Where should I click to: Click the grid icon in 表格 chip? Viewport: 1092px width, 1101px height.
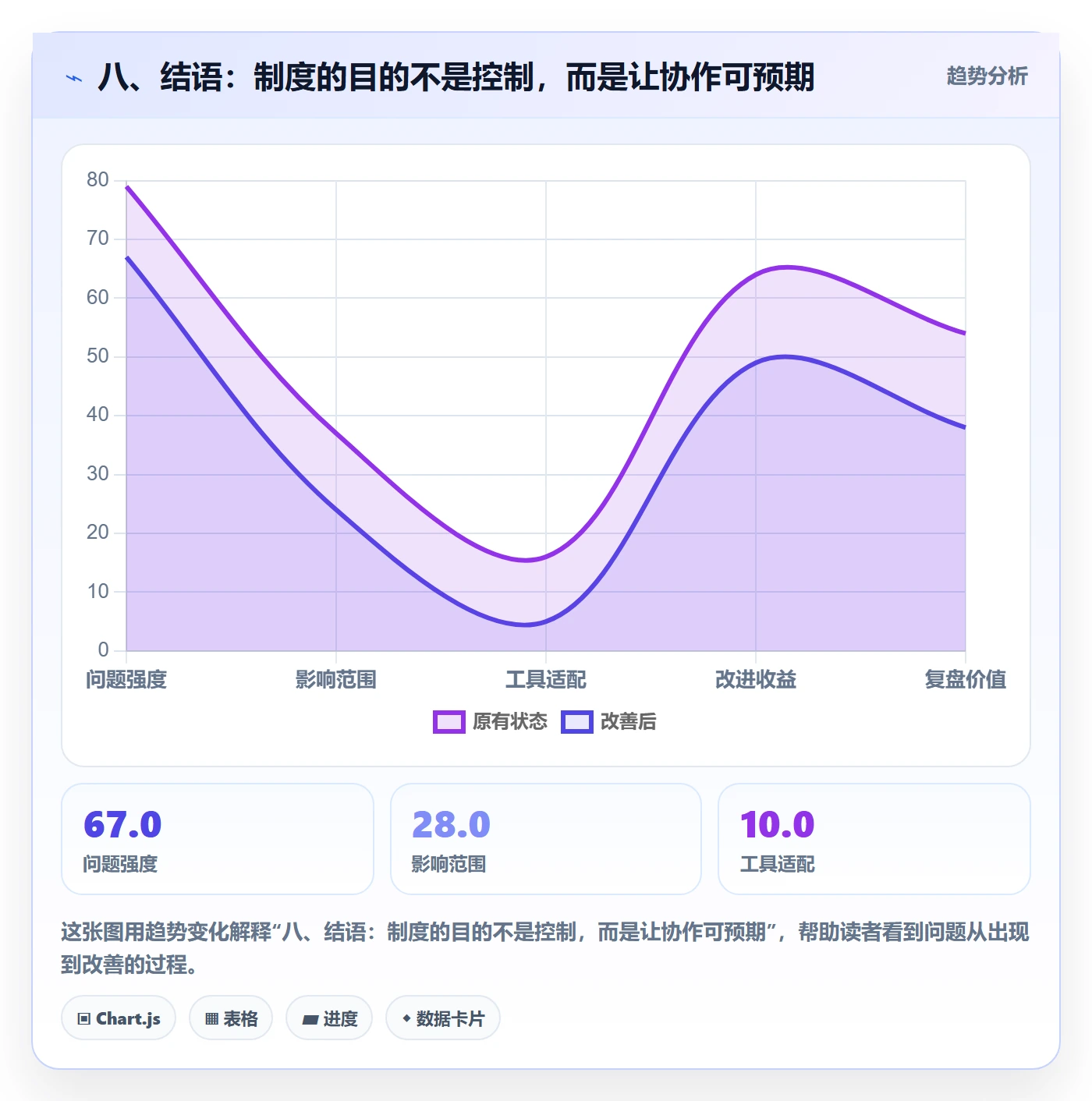[x=211, y=1019]
